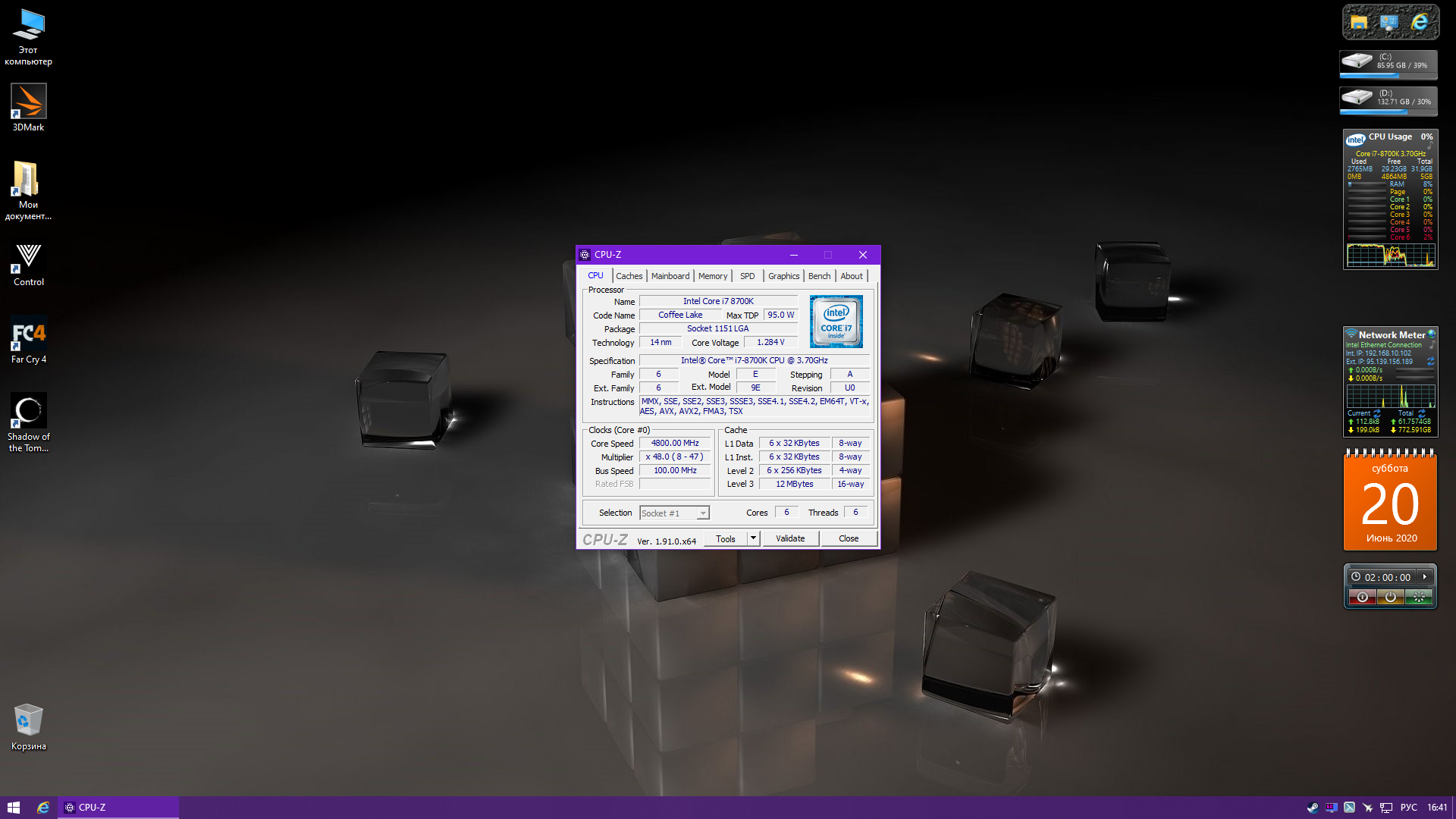Click the Validate button
Viewport: 1456px width, 819px height.
coord(790,538)
